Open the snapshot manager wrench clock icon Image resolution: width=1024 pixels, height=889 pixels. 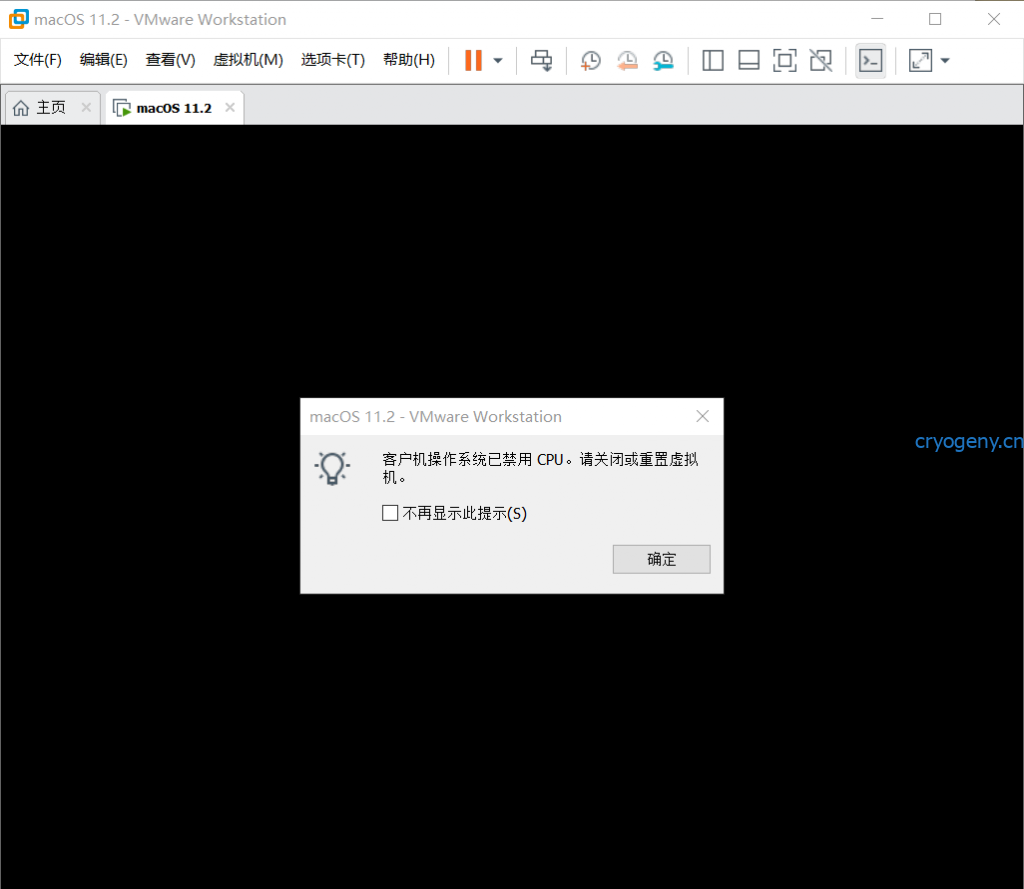click(x=663, y=61)
